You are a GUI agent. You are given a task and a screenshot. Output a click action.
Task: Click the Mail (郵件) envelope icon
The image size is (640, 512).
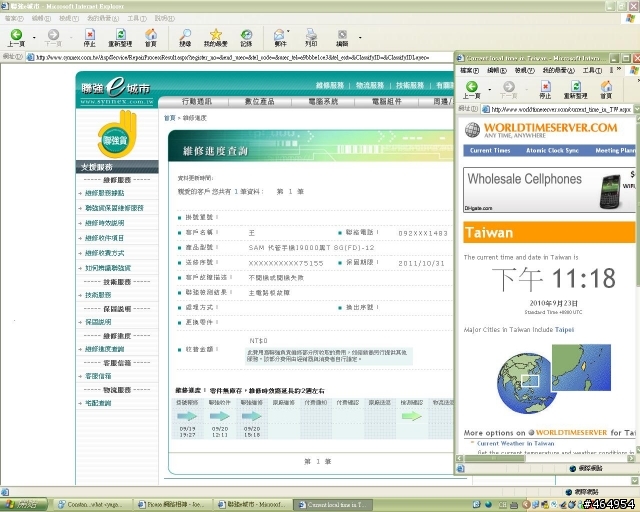(x=280, y=38)
